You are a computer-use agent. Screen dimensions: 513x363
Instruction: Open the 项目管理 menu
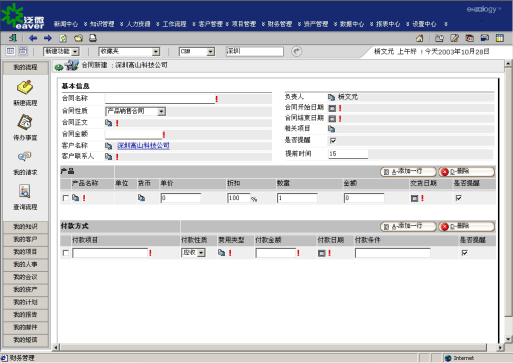tap(244, 24)
